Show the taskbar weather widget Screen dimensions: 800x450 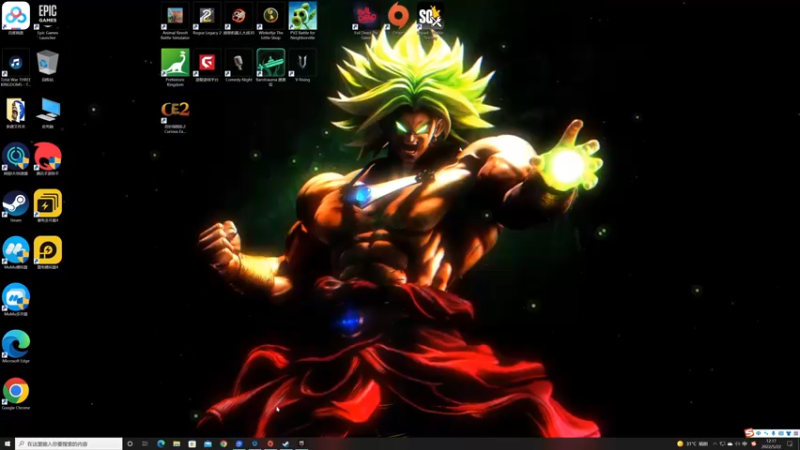coord(692,444)
